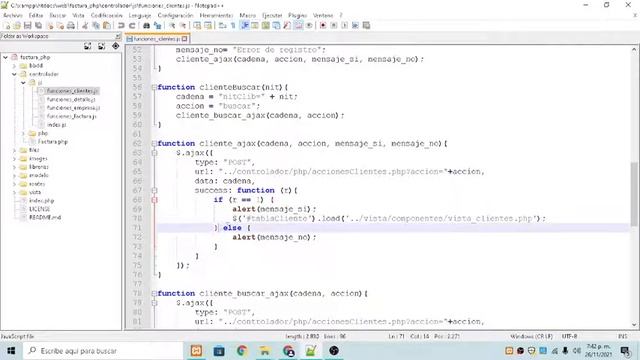The height and width of the screenshot is (360, 640).
Task: Expand the php folder under controlador
Action: tap(23, 133)
